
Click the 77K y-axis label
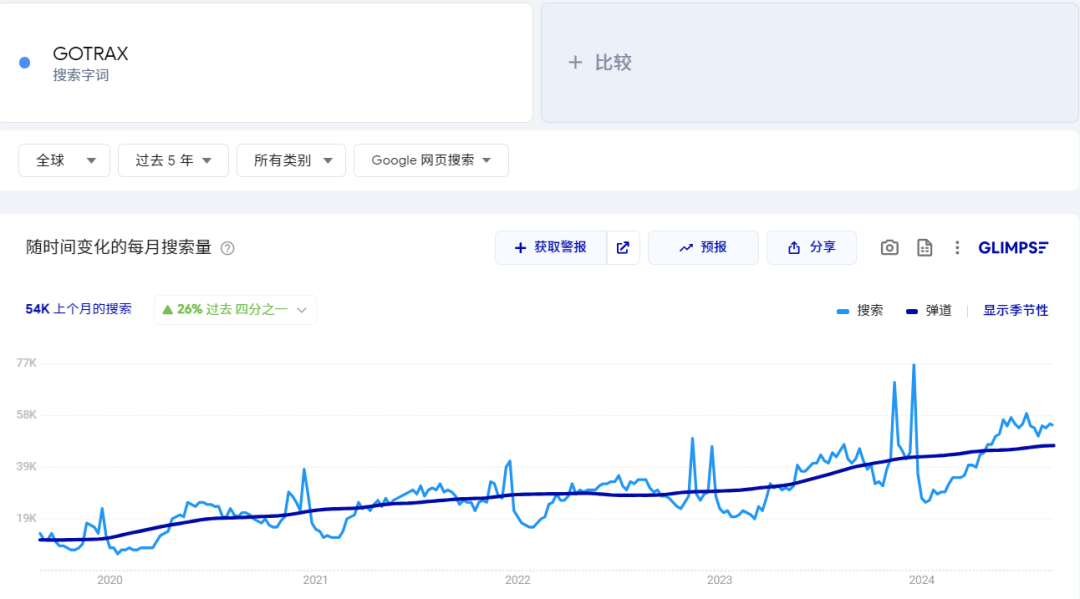[26, 363]
